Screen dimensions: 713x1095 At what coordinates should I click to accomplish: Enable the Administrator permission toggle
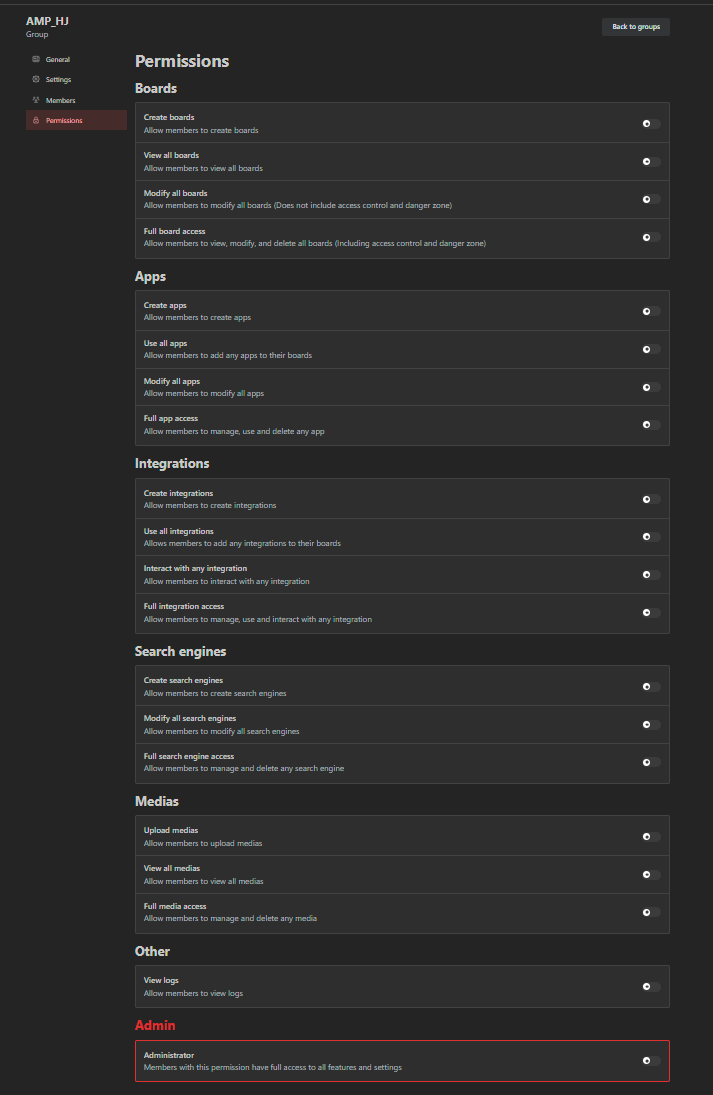tap(651, 1061)
